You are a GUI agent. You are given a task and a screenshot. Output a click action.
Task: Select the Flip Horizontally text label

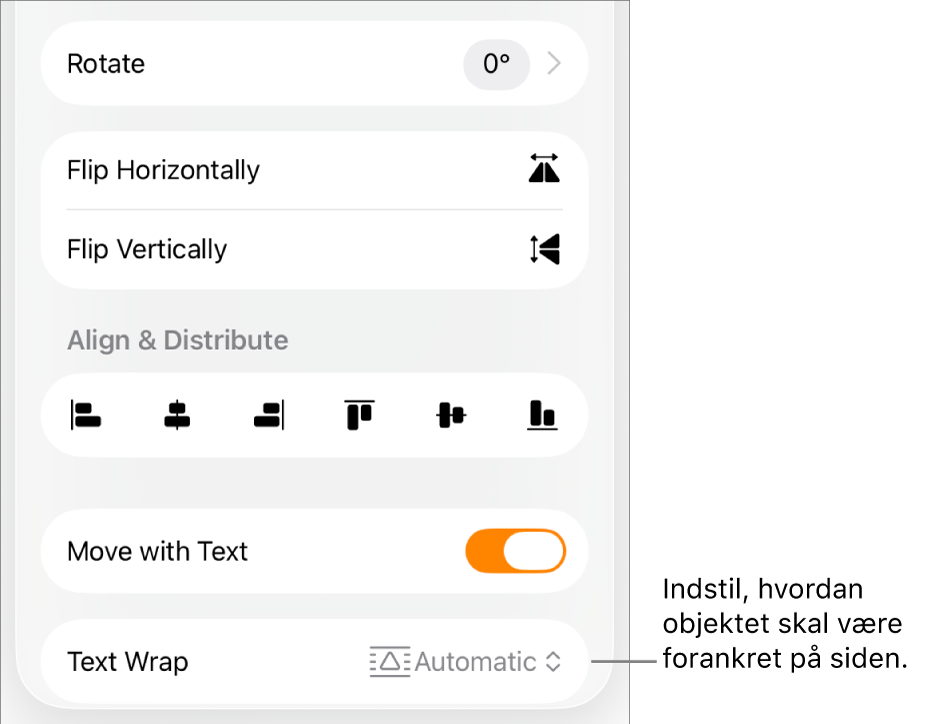click(x=163, y=170)
